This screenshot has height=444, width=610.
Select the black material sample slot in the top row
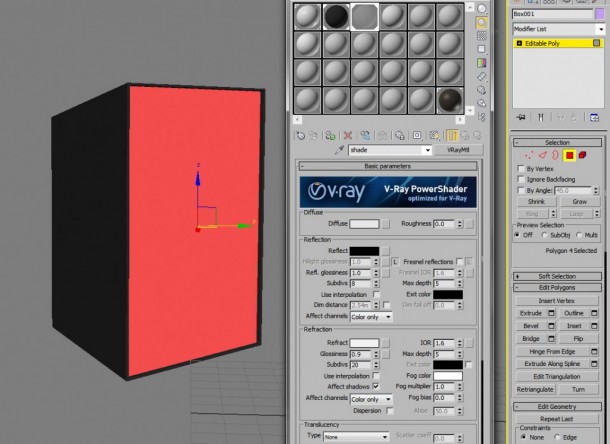click(336, 16)
